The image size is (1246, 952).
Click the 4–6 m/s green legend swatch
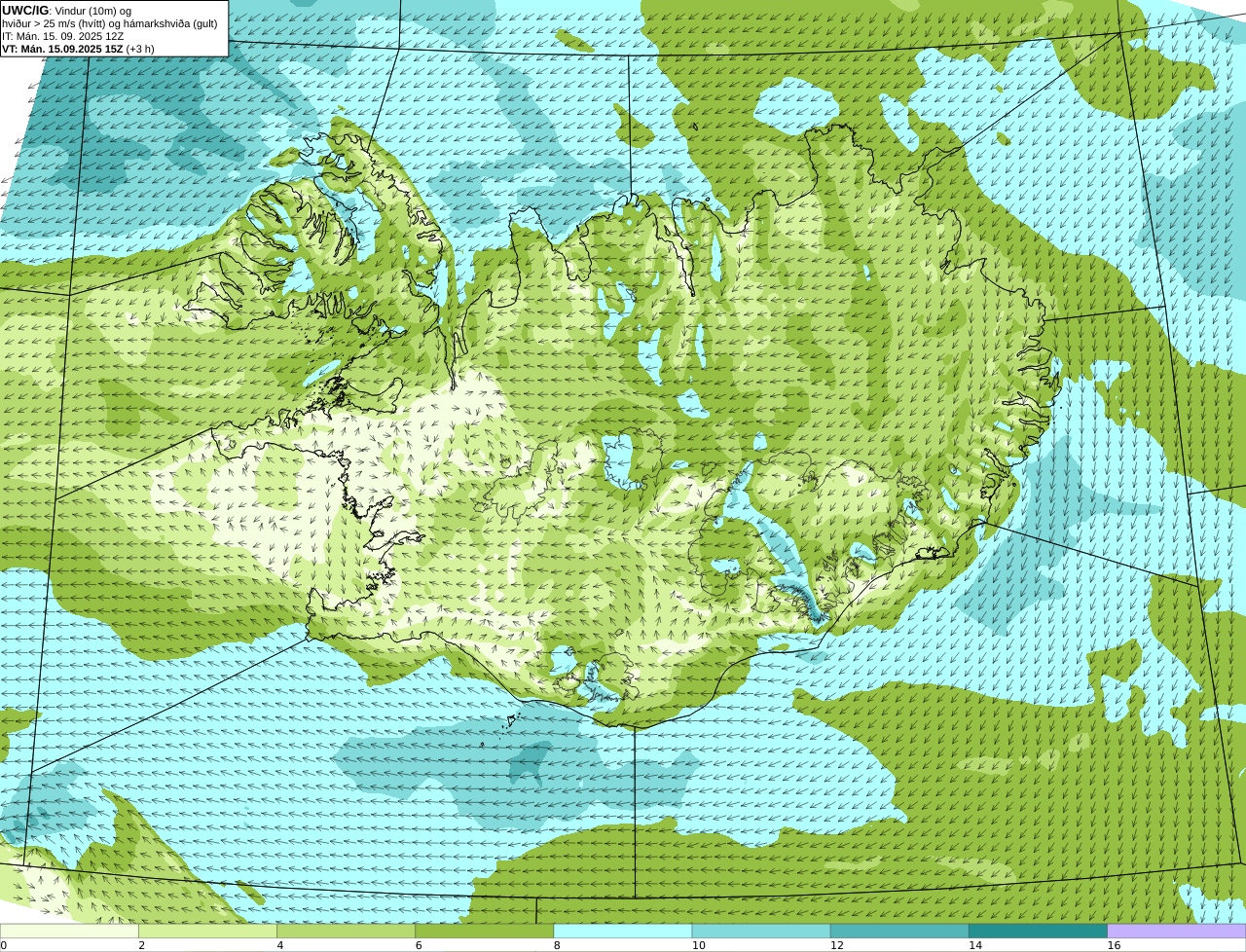tap(346, 932)
